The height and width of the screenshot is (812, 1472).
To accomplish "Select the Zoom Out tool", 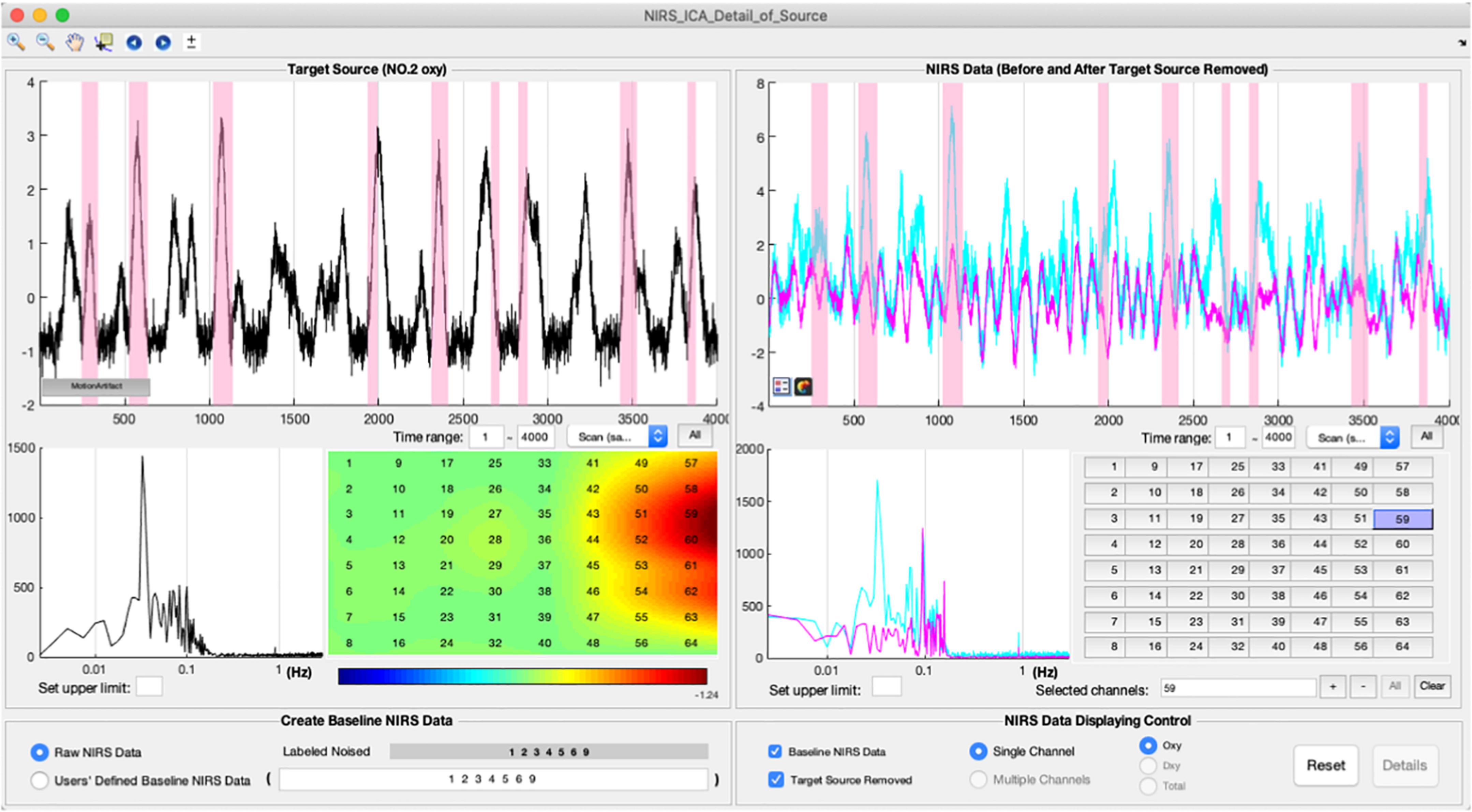I will click(x=45, y=42).
